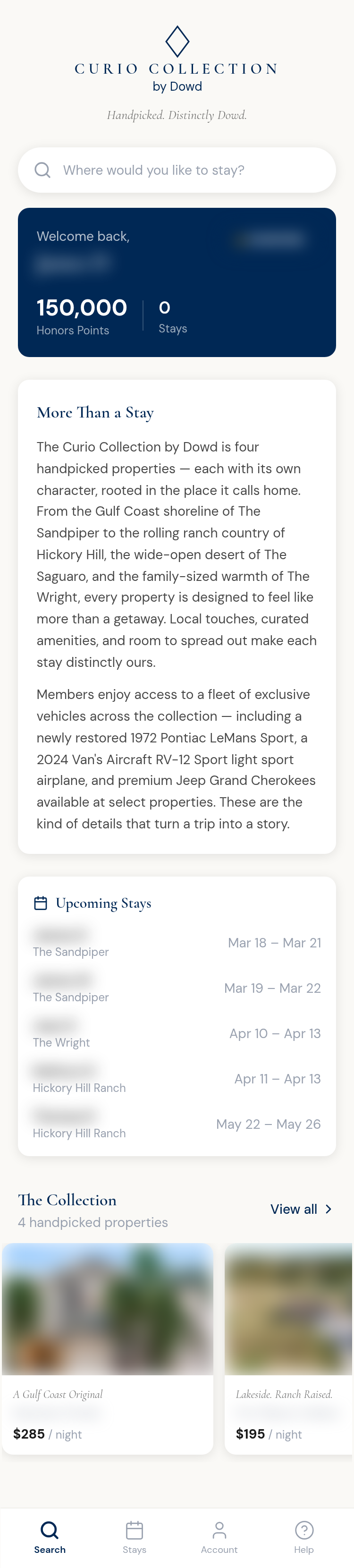Image resolution: width=354 pixels, height=1568 pixels.
Task: Open the Search tab in bottom navigation
Action: click(x=49, y=1536)
